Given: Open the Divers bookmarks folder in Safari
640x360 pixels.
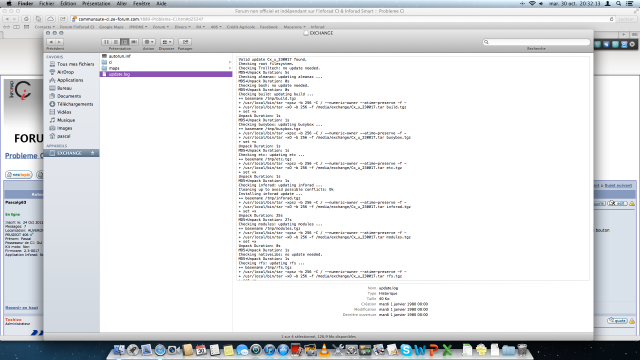Looking at the screenshot, I should pyautogui.click(x=182, y=27).
